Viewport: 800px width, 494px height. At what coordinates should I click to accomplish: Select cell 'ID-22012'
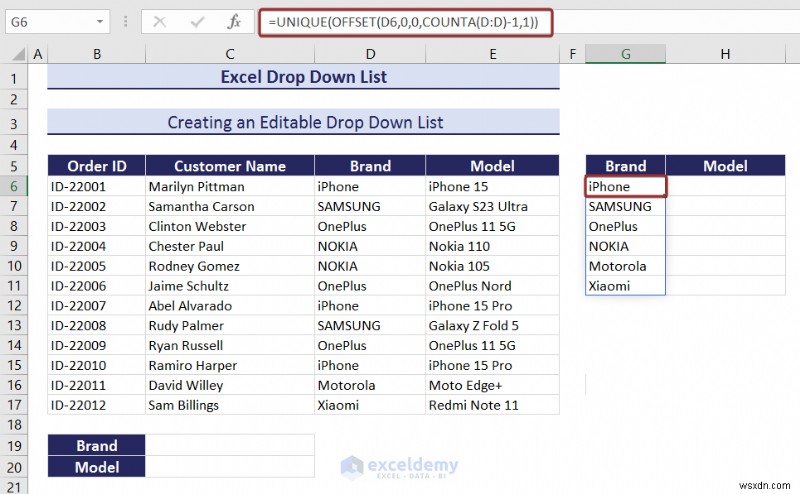[x=97, y=405]
